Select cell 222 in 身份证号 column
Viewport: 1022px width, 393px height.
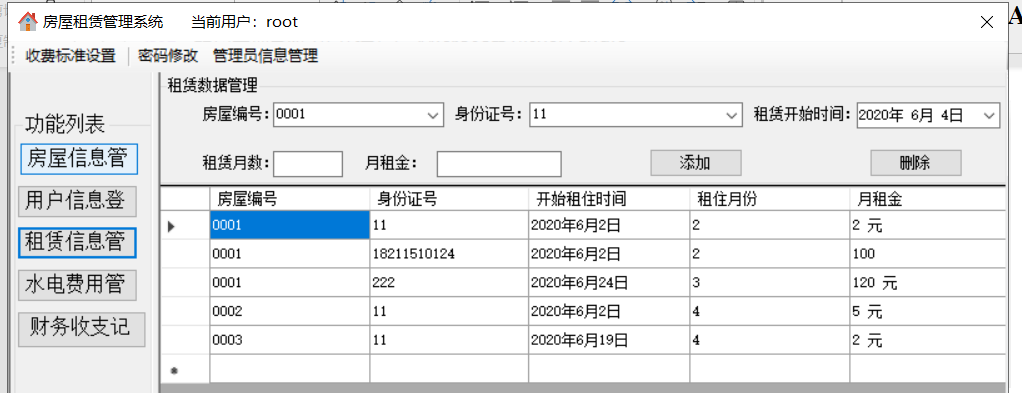tap(449, 282)
